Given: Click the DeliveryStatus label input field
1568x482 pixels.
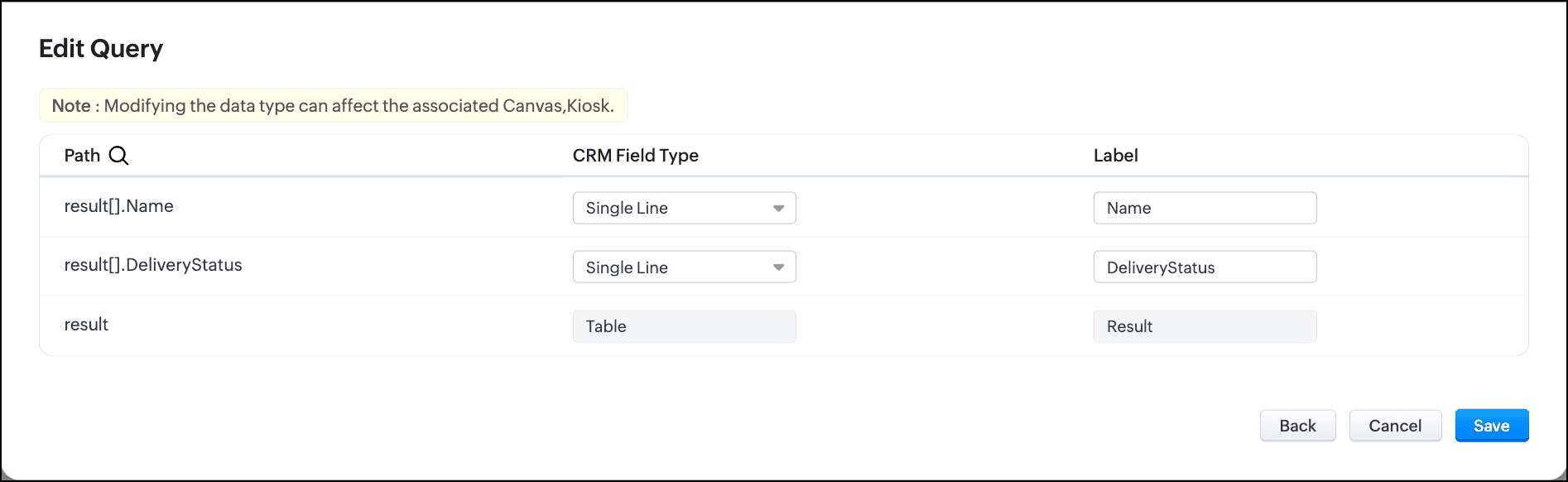Looking at the screenshot, I should click(1204, 267).
